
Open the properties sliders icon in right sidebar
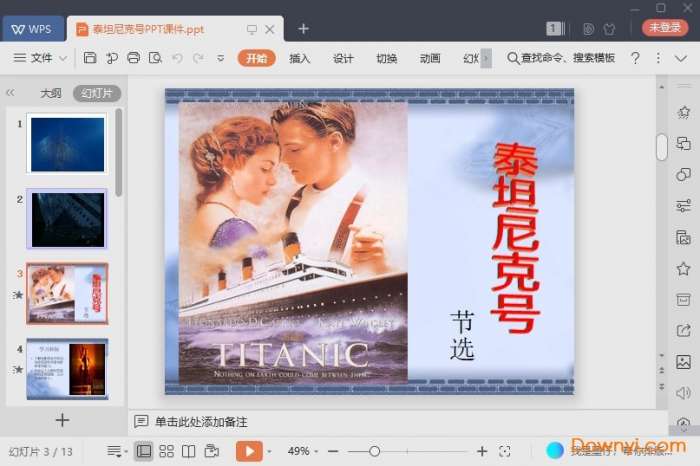(x=683, y=206)
